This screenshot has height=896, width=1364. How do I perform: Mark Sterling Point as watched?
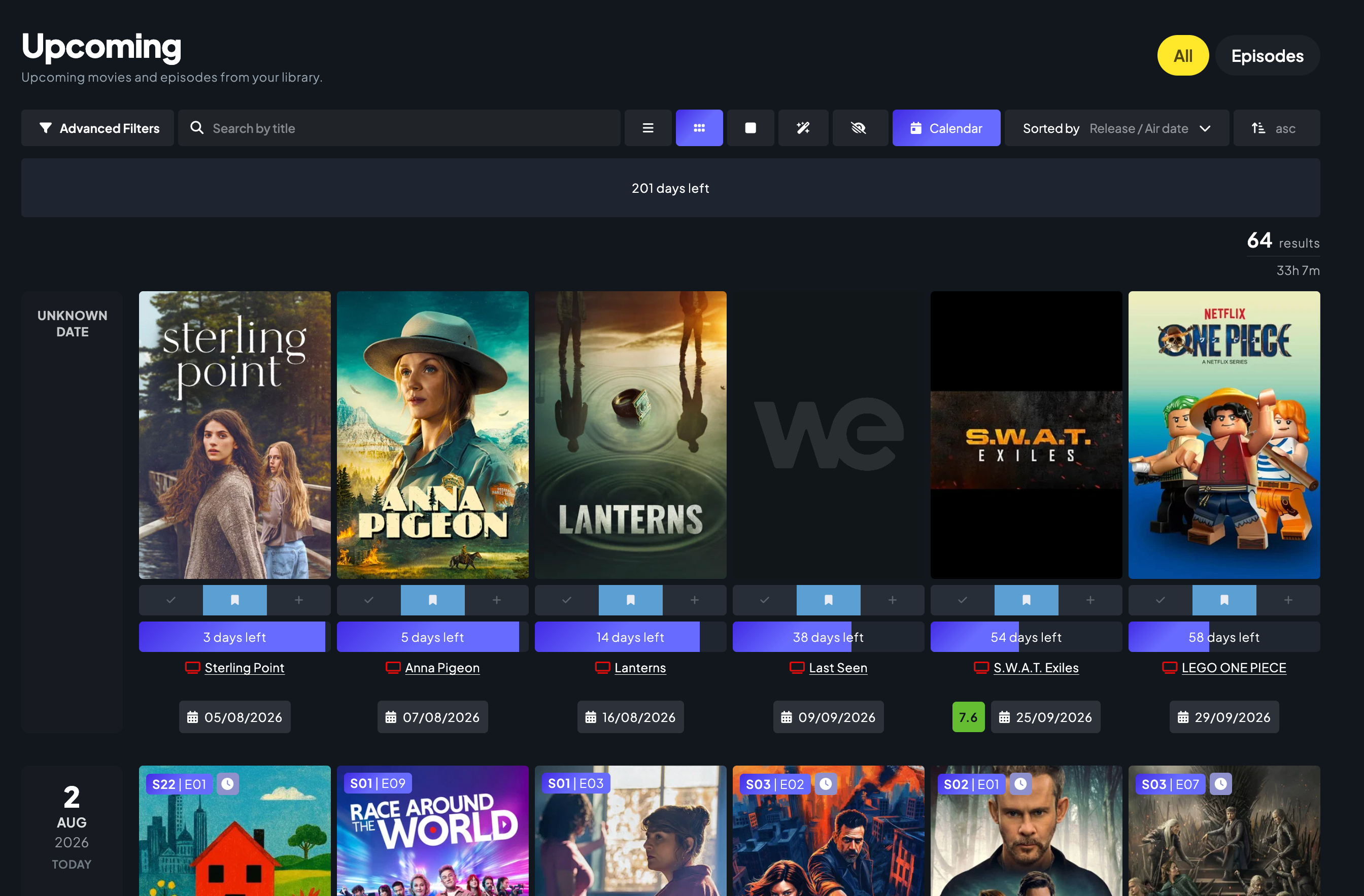pyautogui.click(x=171, y=600)
